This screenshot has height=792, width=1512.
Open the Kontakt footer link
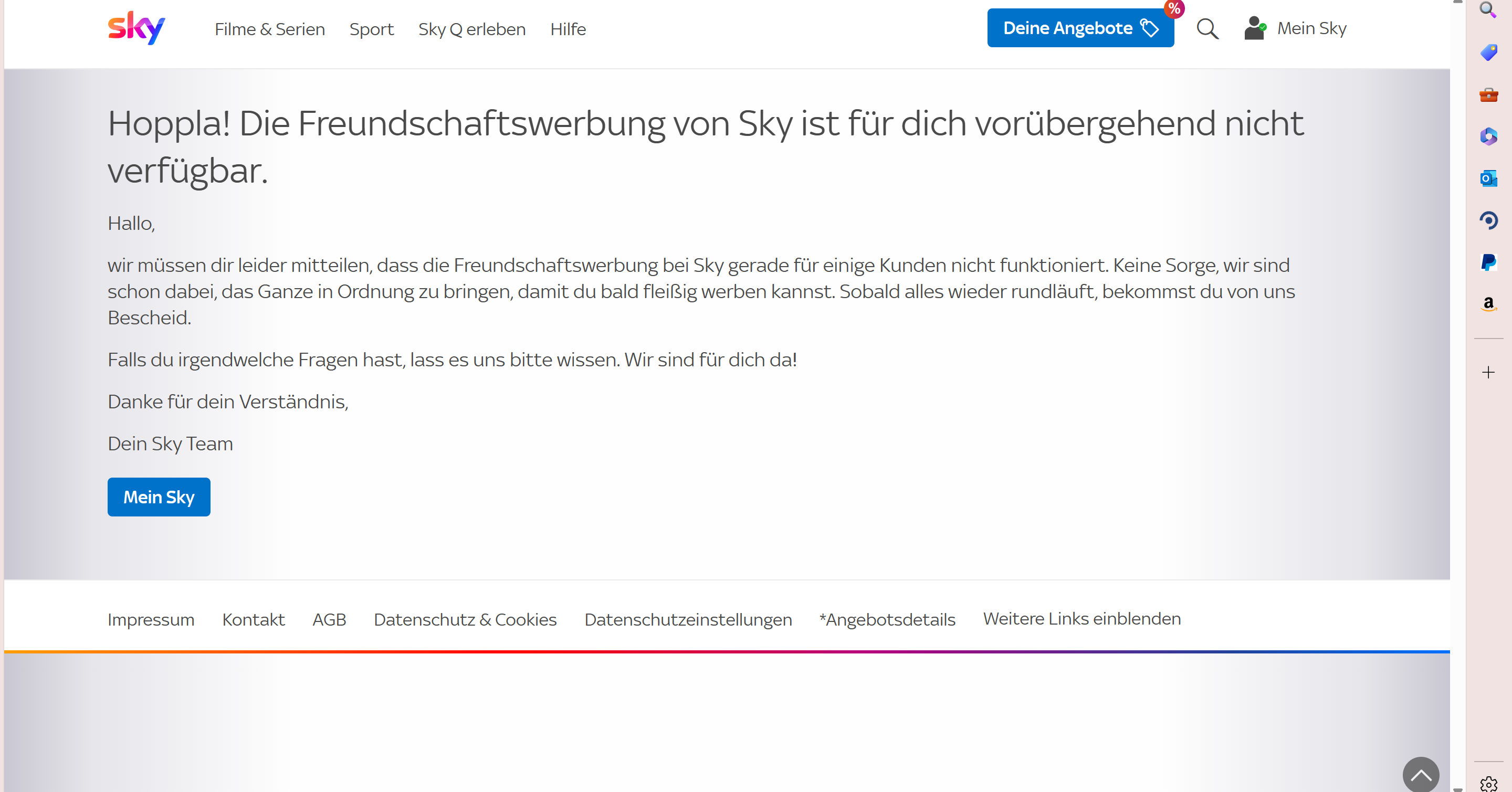(x=253, y=619)
